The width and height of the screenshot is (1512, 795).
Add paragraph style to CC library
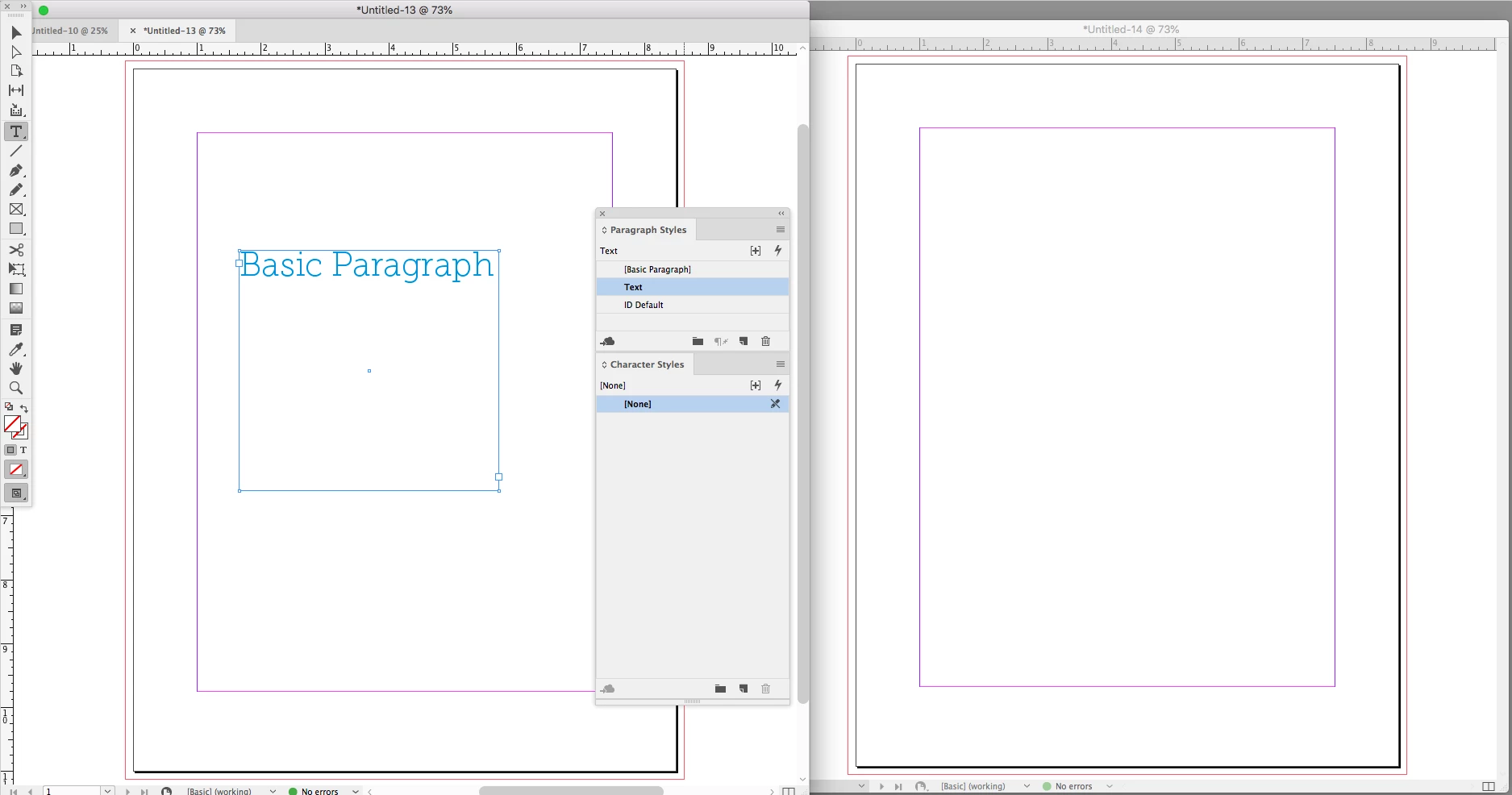pyautogui.click(x=608, y=341)
